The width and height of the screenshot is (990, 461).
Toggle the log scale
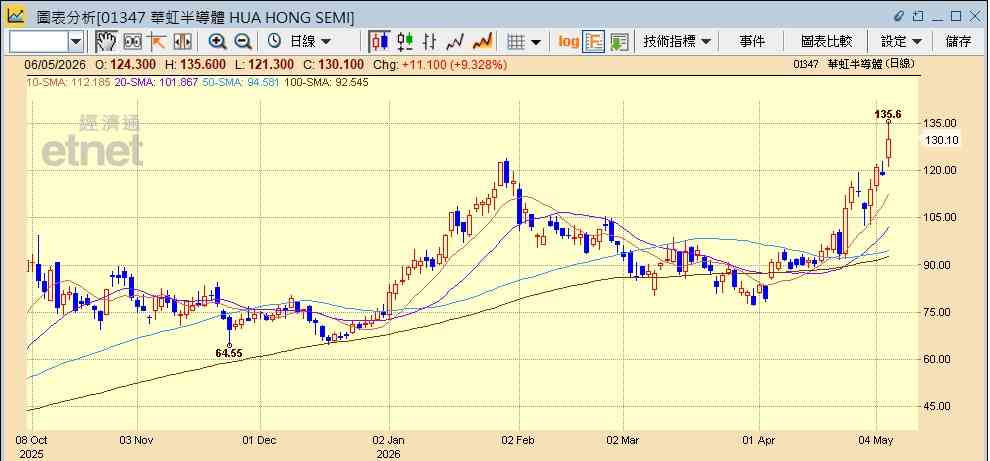pos(568,42)
